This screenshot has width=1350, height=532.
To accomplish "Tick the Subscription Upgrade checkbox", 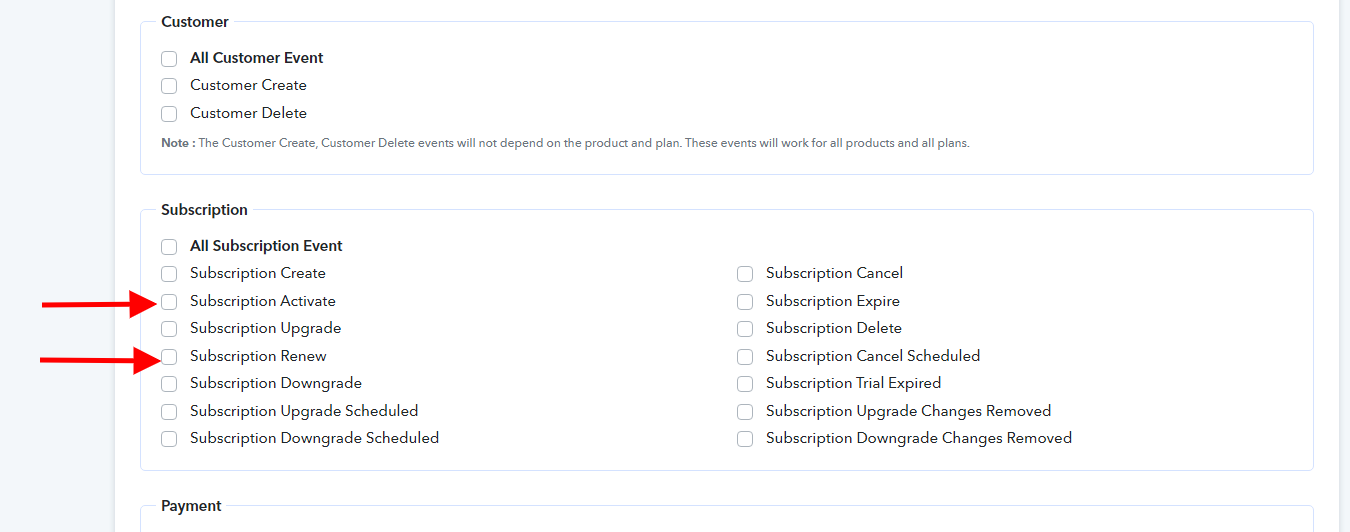I will [169, 329].
